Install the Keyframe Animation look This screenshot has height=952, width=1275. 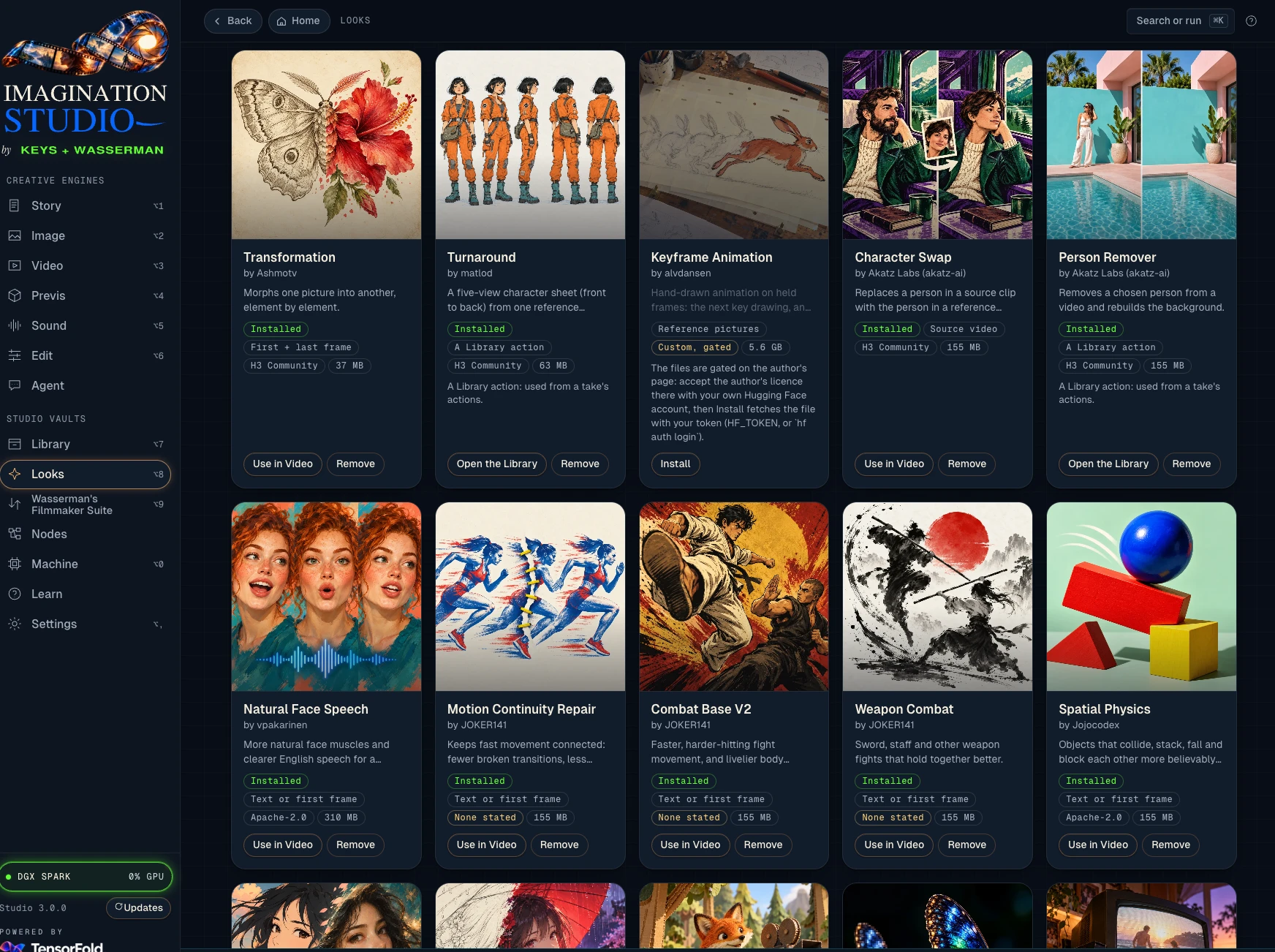(676, 464)
